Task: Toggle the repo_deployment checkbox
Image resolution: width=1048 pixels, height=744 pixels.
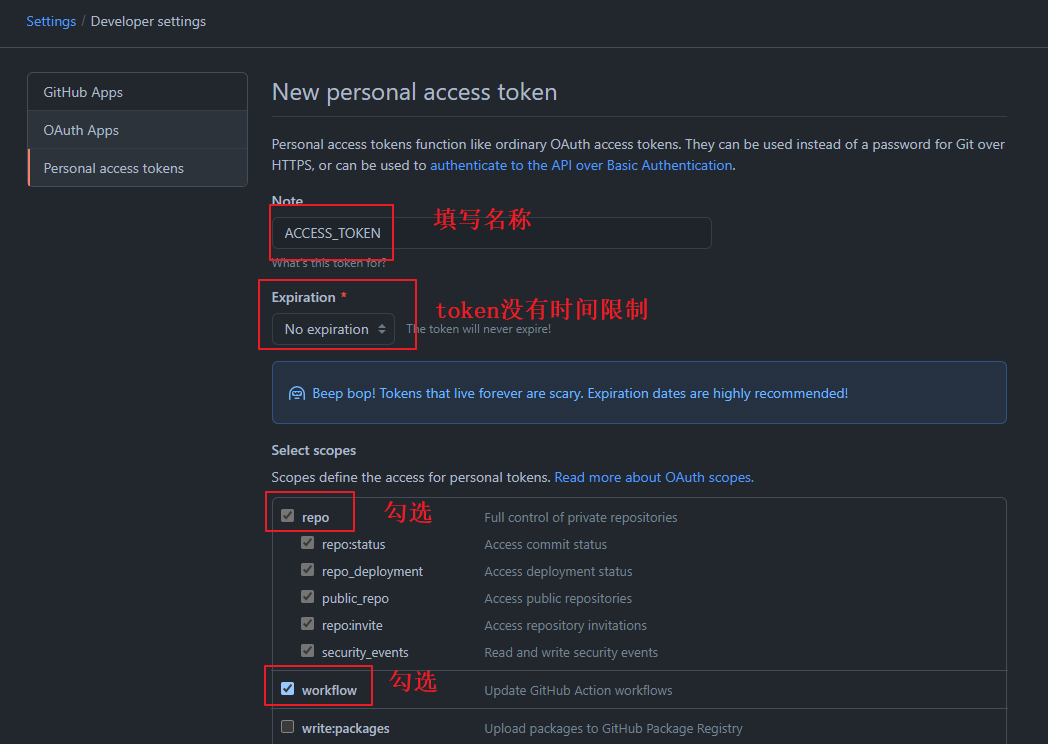Action: click(x=308, y=570)
